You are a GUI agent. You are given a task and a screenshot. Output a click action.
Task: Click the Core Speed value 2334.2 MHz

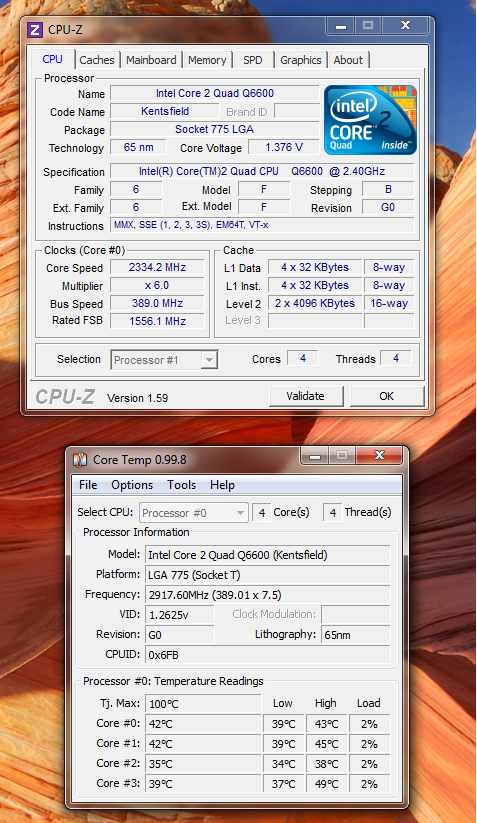[x=157, y=268]
